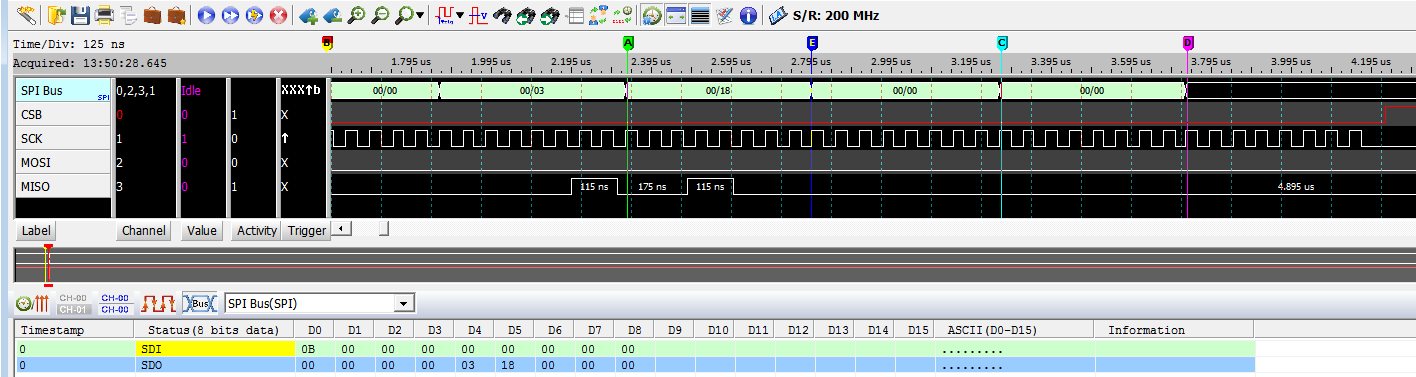Click the red Stop capture button
1416x377 pixels.
(278, 15)
